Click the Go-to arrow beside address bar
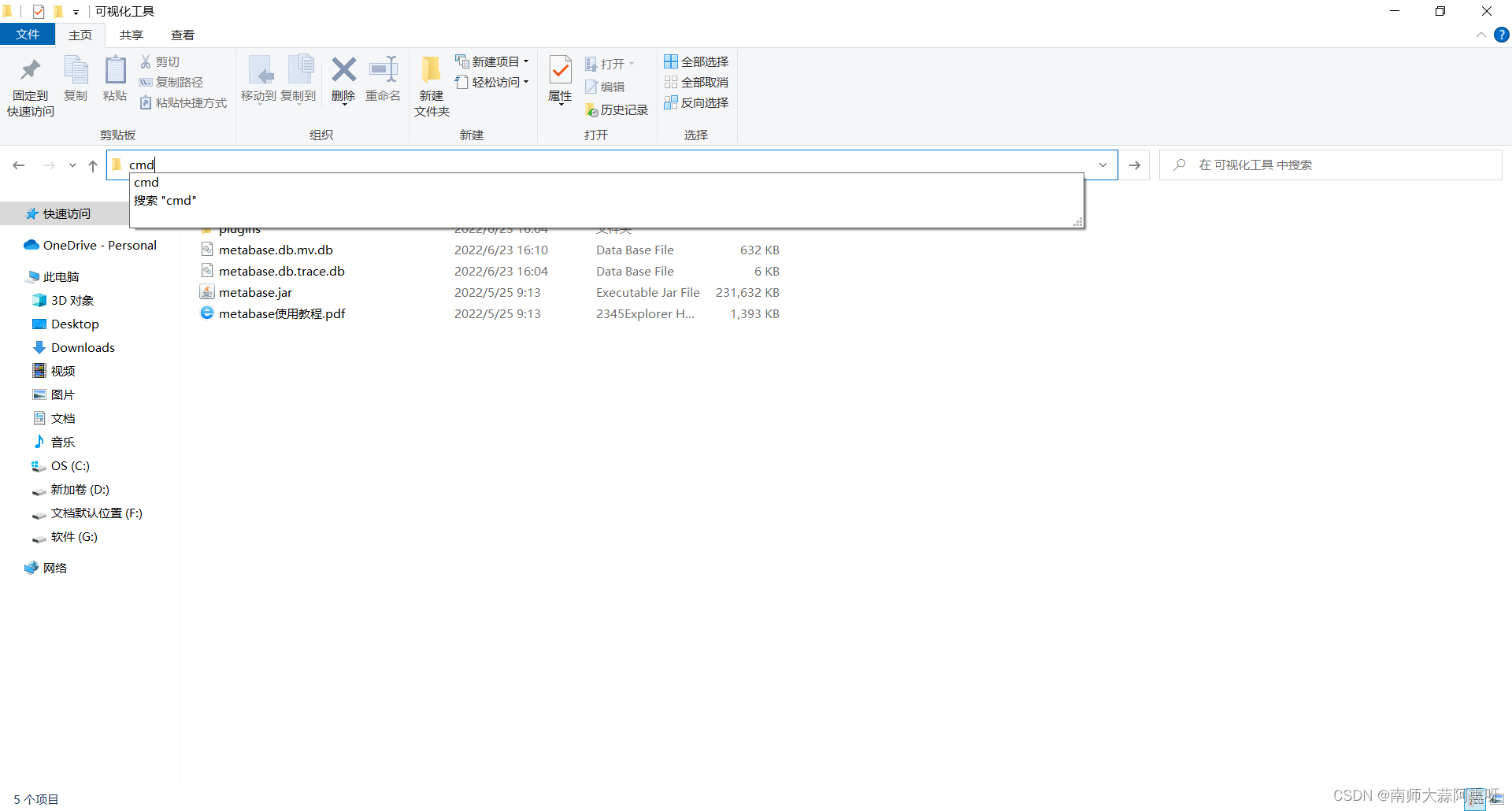Viewport: 1512px width, 811px height. (x=1135, y=165)
